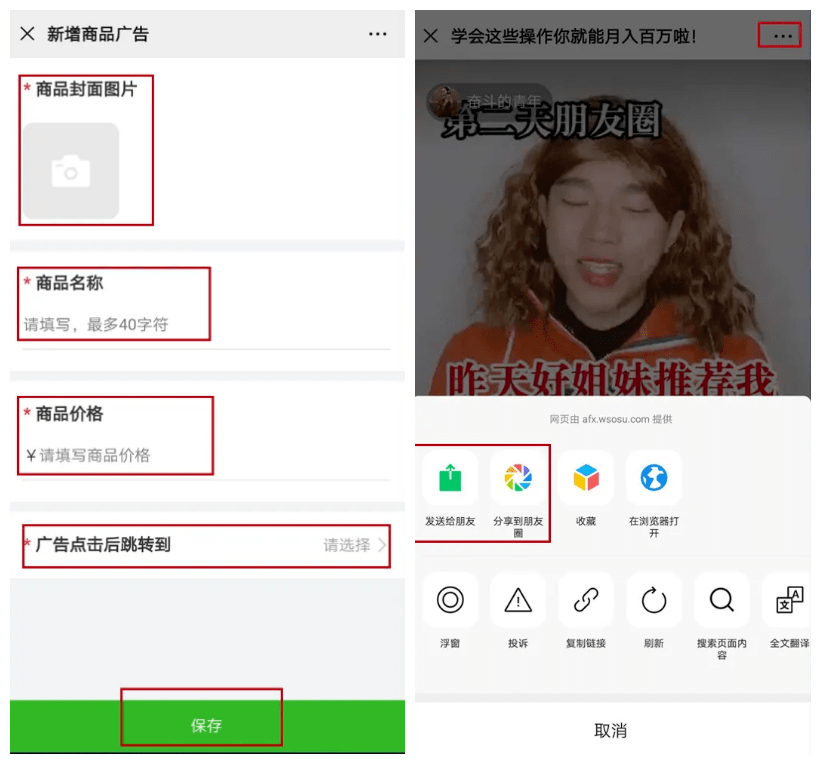This screenshot has height=764, width=821.
Task: Open page via 在浏览器打开 icon
Action: point(654,478)
